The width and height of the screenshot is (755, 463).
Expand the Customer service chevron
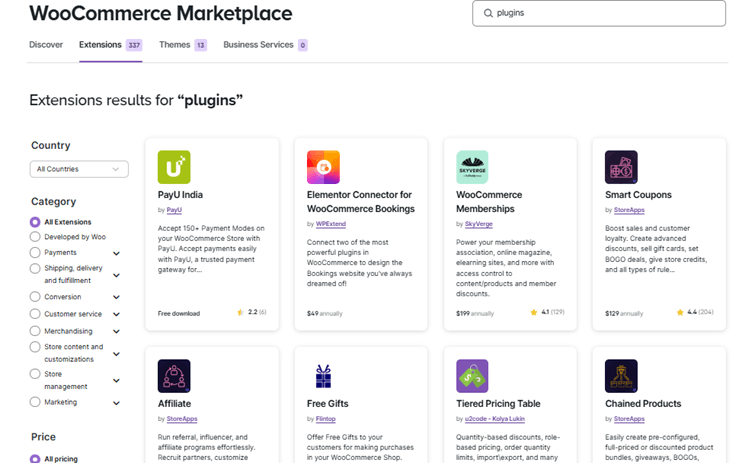tap(116, 314)
